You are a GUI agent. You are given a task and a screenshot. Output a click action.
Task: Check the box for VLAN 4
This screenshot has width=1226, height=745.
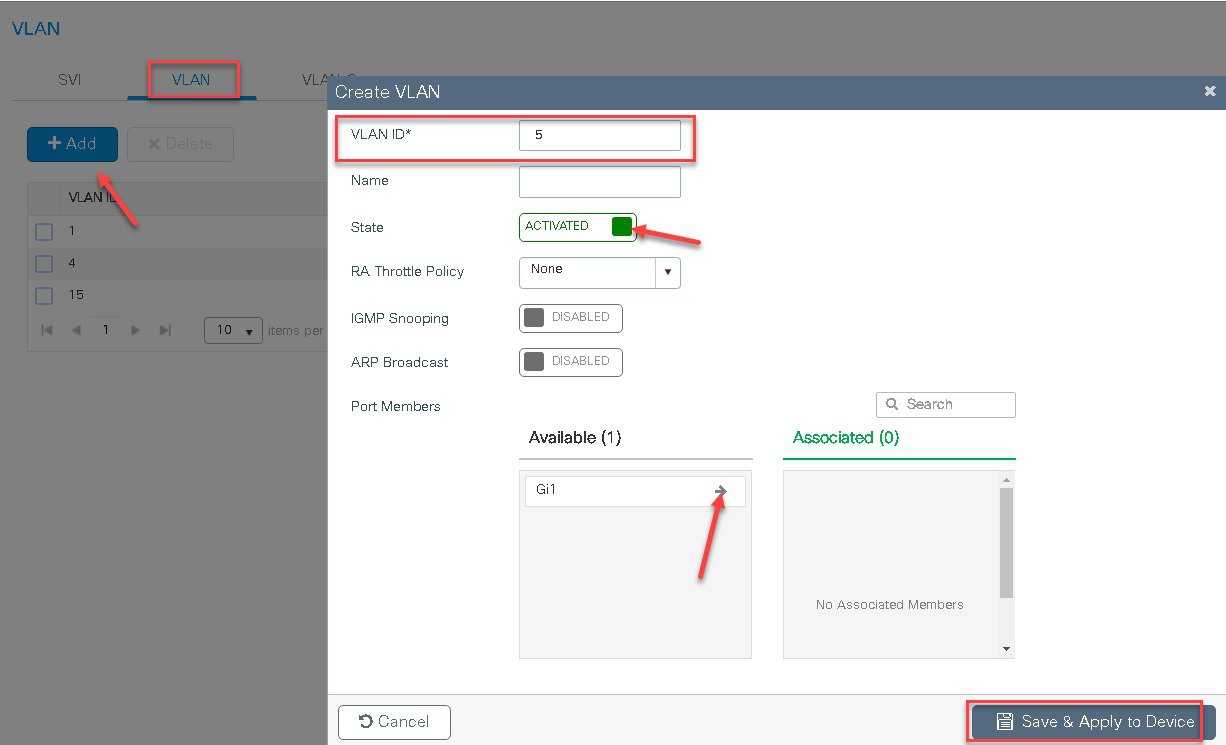point(44,264)
